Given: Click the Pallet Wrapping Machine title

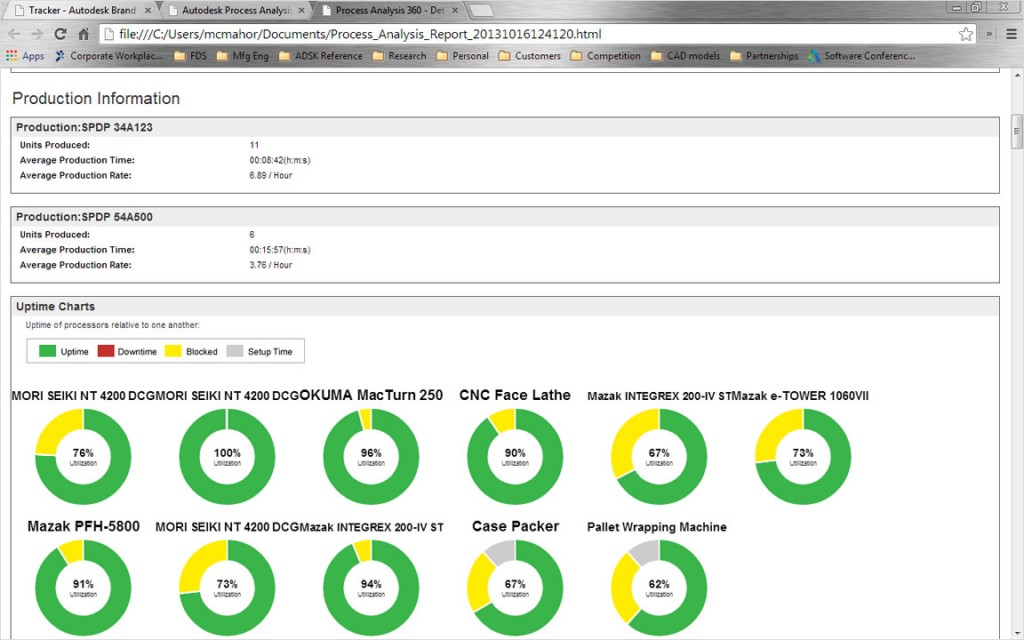Looking at the screenshot, I should (657, 527).
